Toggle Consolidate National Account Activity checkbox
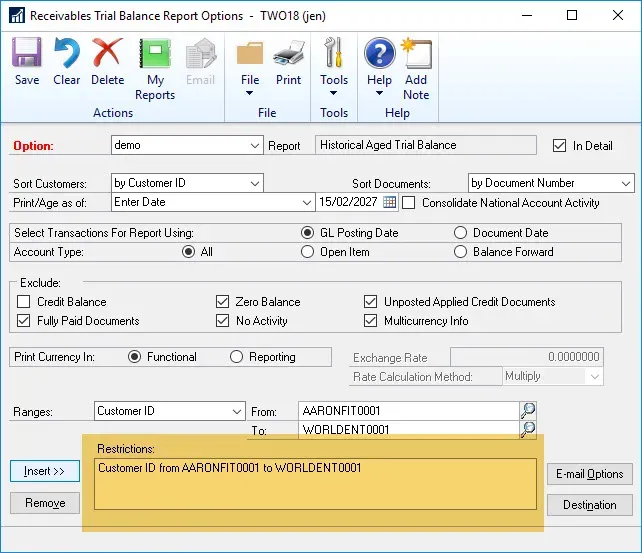642x553 pixels. tap(409, 203)
